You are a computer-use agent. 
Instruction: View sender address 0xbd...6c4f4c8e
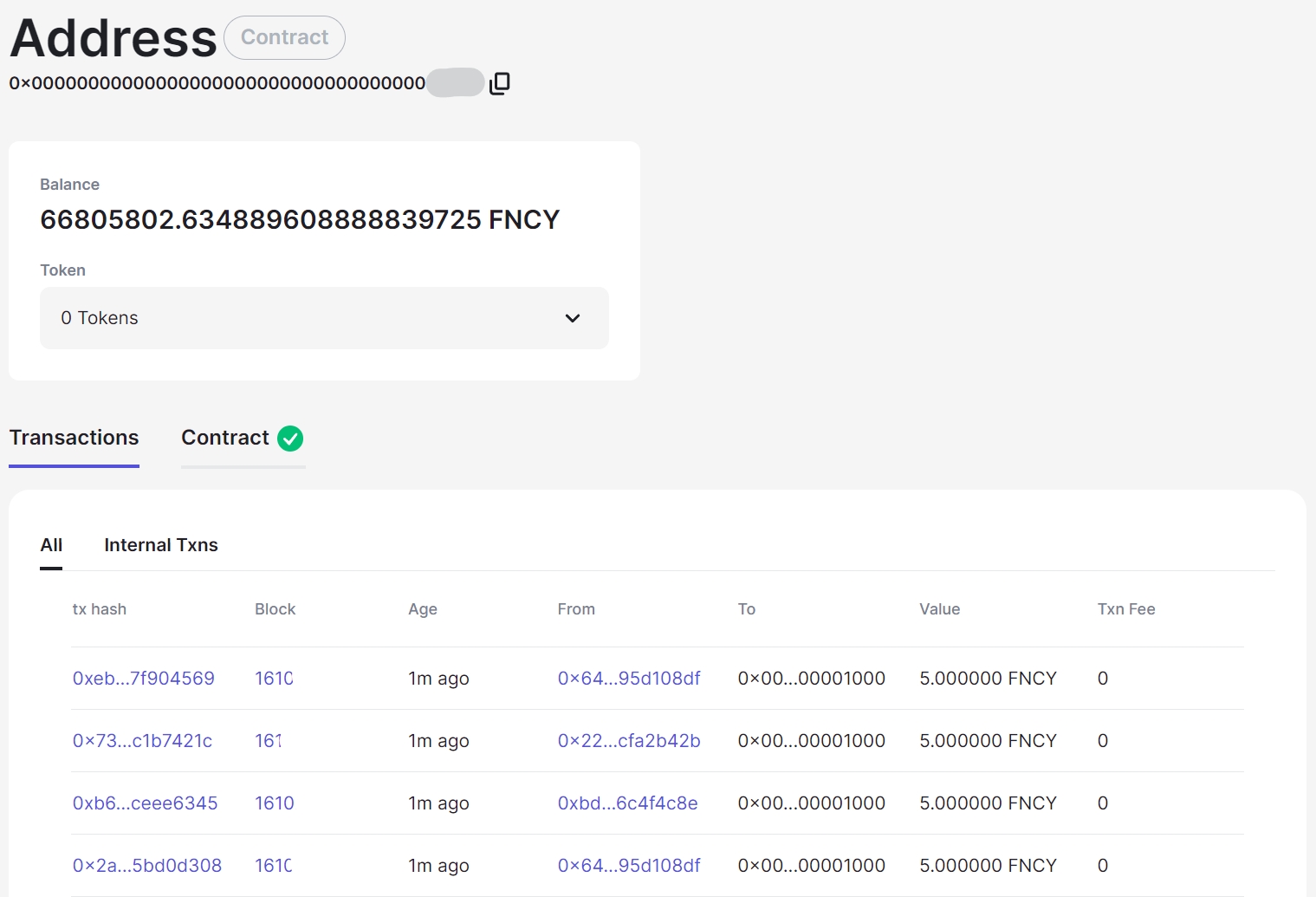click(x=628, y=803)
